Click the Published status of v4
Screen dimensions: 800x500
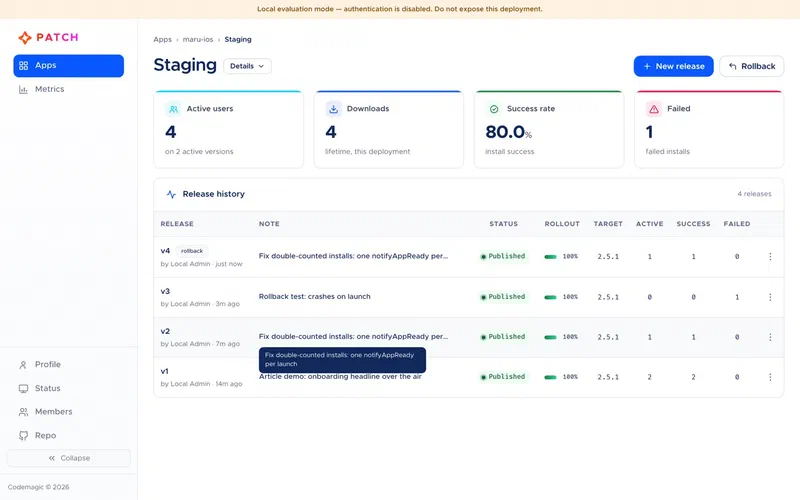pos(503,256)
